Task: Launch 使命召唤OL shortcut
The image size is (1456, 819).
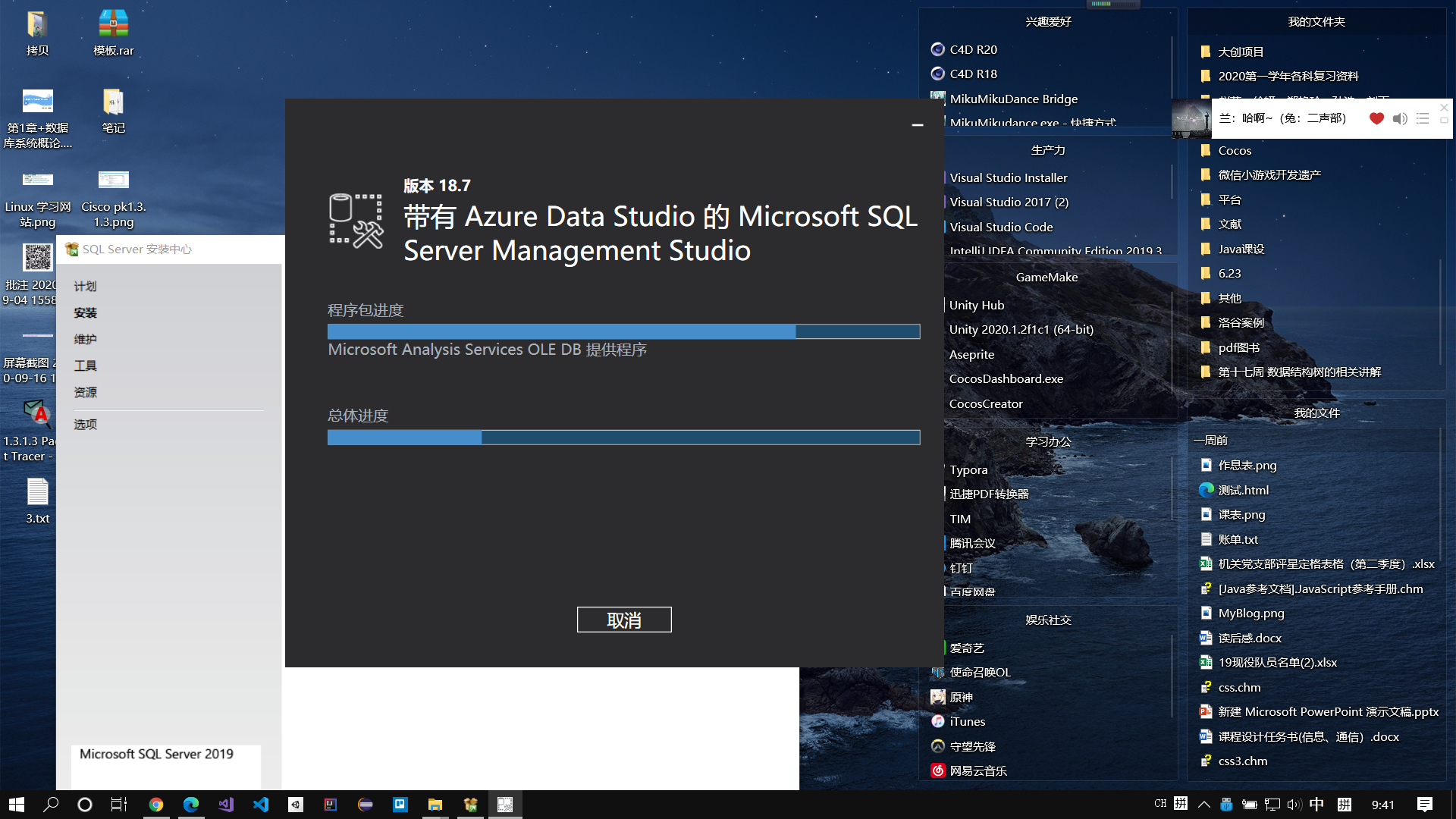Action: (x=971, y=672)
